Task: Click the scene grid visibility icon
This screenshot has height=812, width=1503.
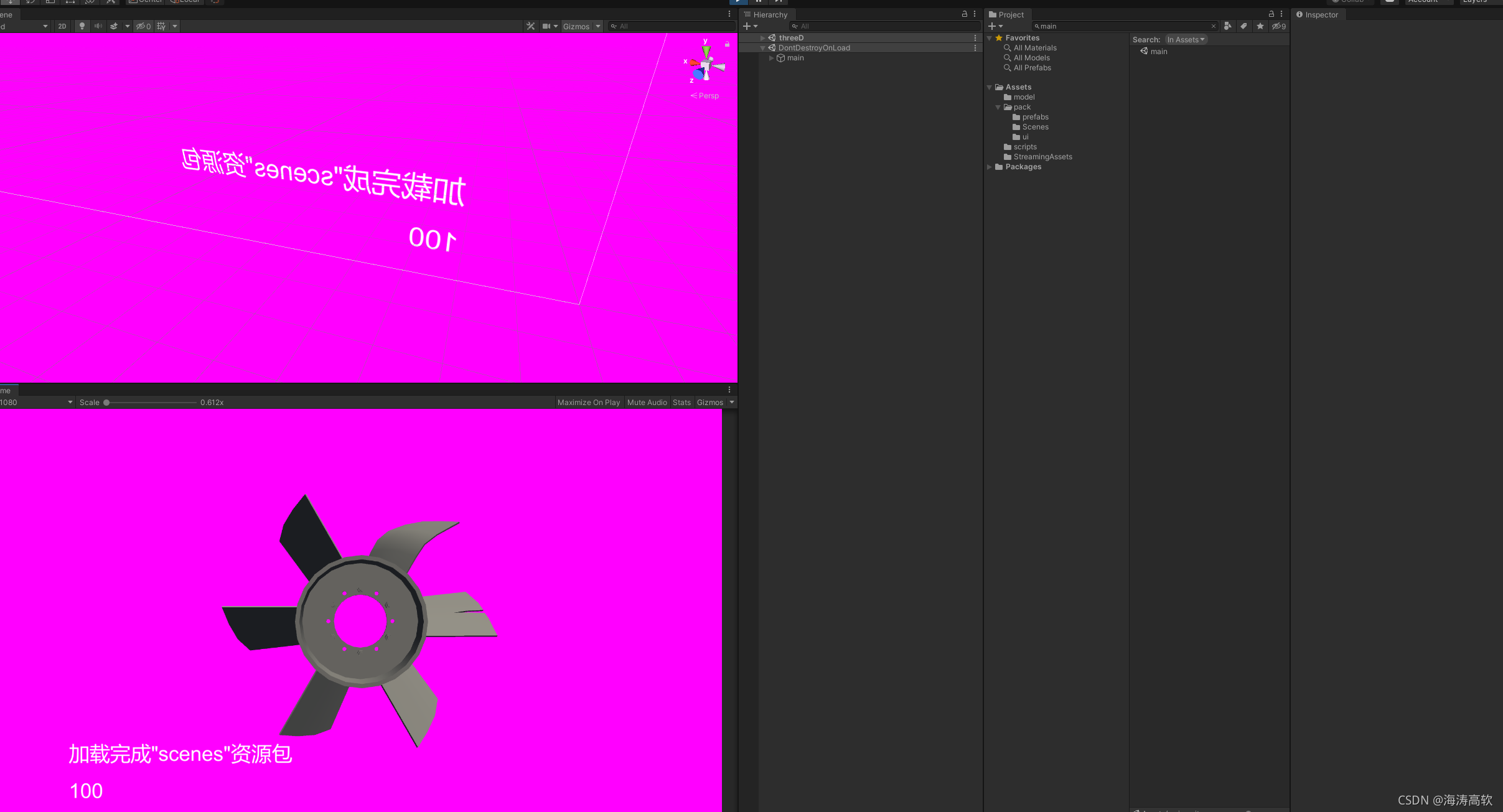Action: coord(161,26)
